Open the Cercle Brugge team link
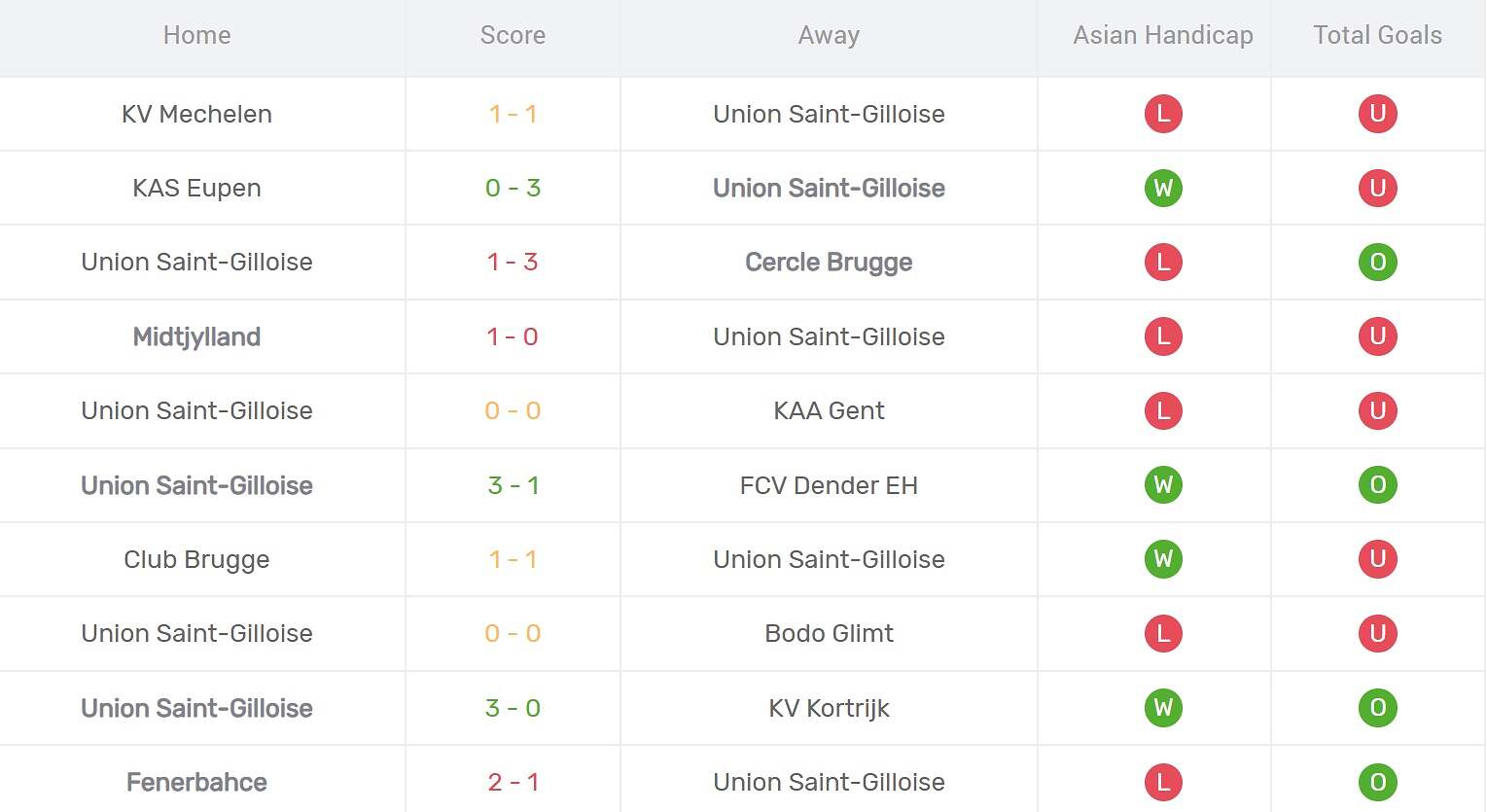1487x812 pixels. point(829,262)
